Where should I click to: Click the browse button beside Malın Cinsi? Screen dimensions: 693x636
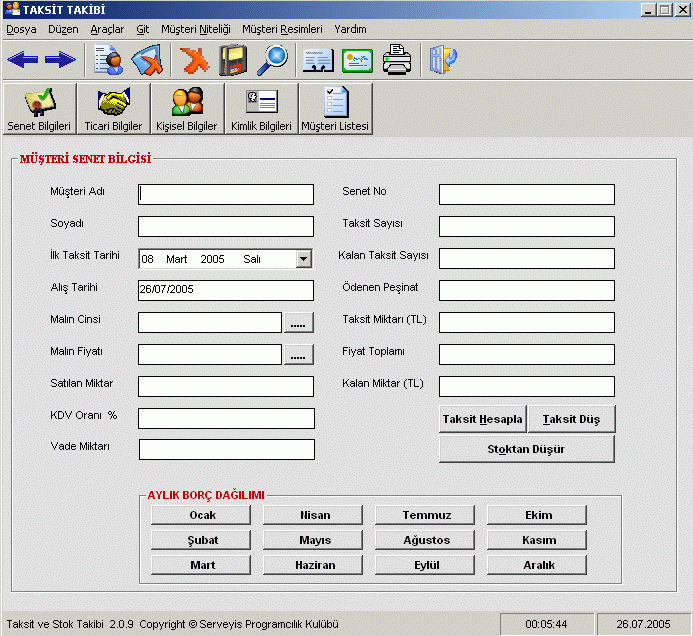(x=299, y=323)
